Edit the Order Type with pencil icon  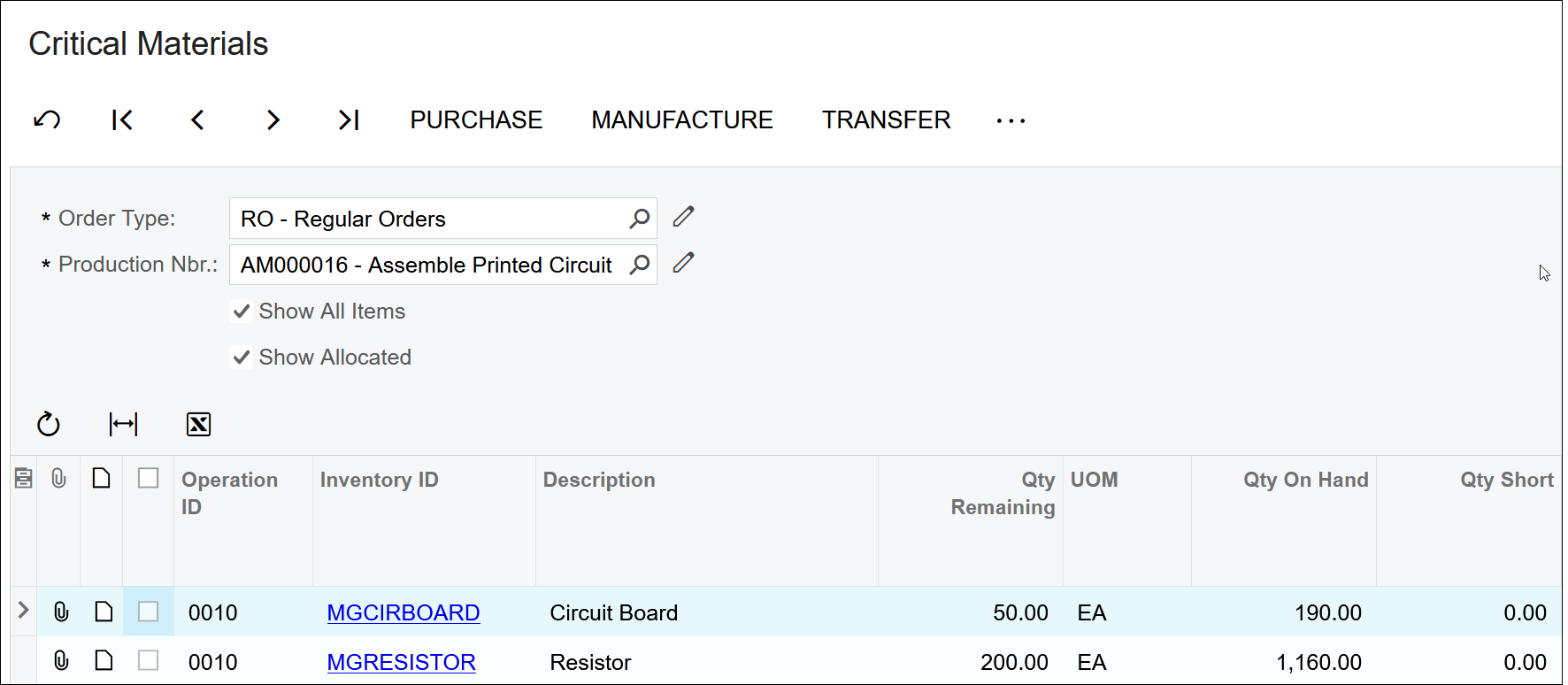pyautogui.click(x=683, y=217)
